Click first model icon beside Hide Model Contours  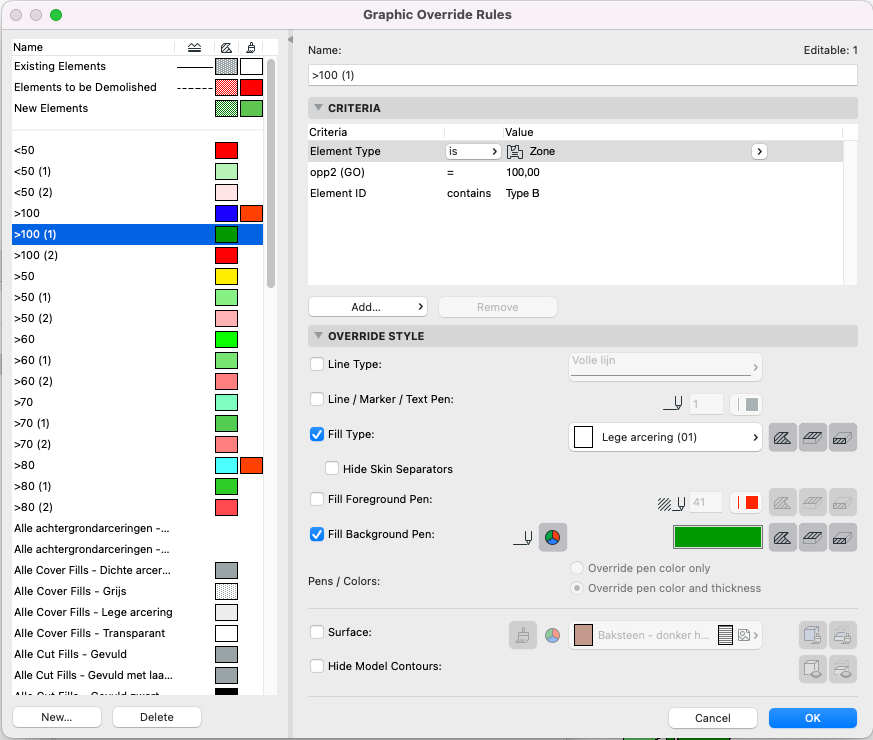tap(812, 669)
